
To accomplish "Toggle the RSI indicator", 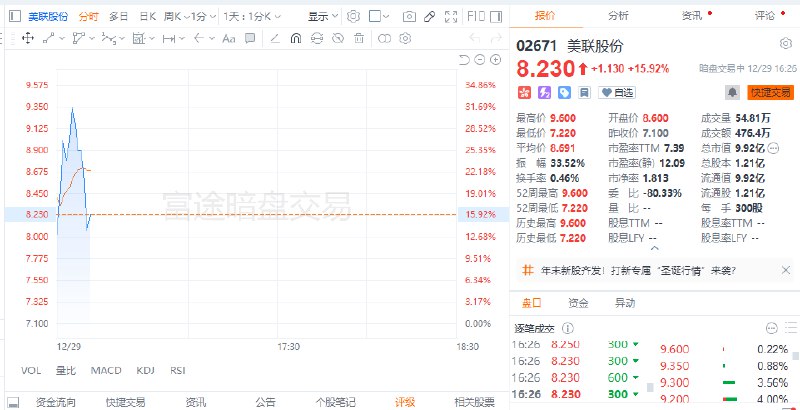I will click(x=178, y=371).
